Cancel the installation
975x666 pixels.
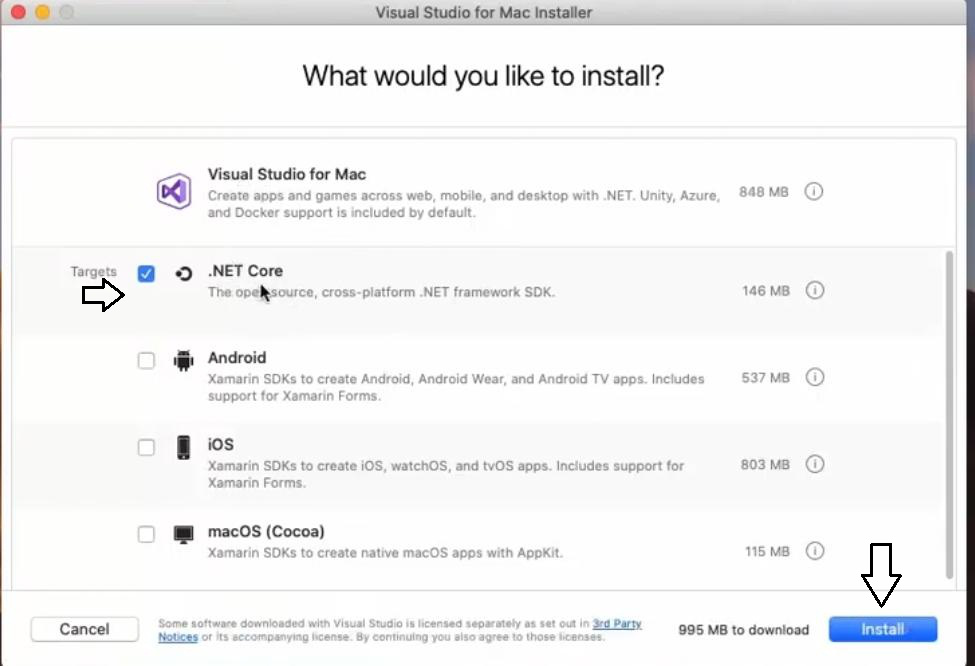(84, 629)
